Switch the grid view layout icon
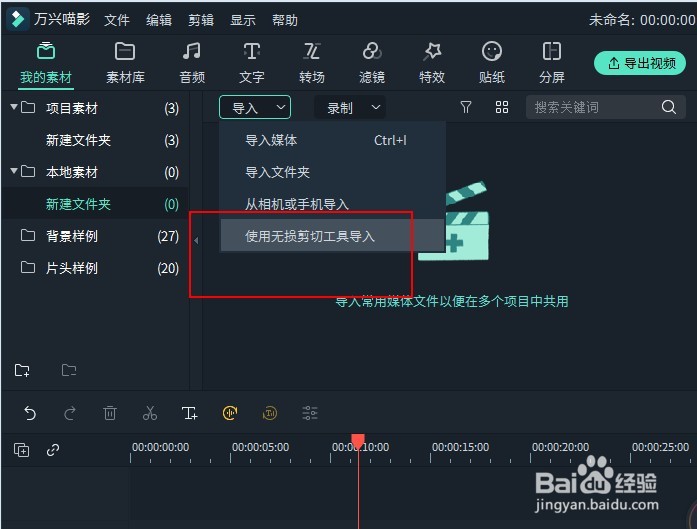This screenshot has width=697, height=529. tap(502, 107)
